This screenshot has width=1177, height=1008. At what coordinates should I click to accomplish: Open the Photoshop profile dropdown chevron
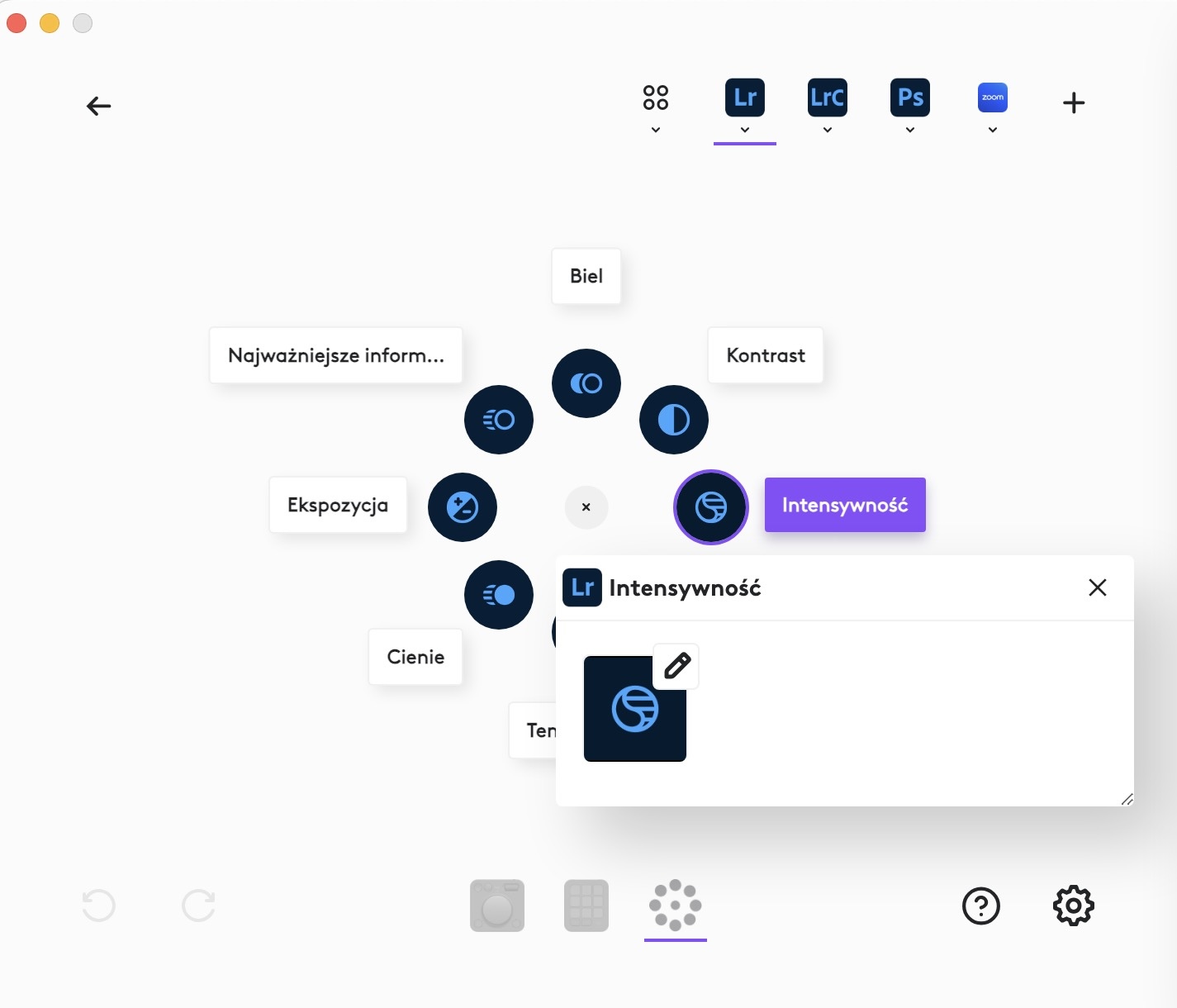point(910,130)
